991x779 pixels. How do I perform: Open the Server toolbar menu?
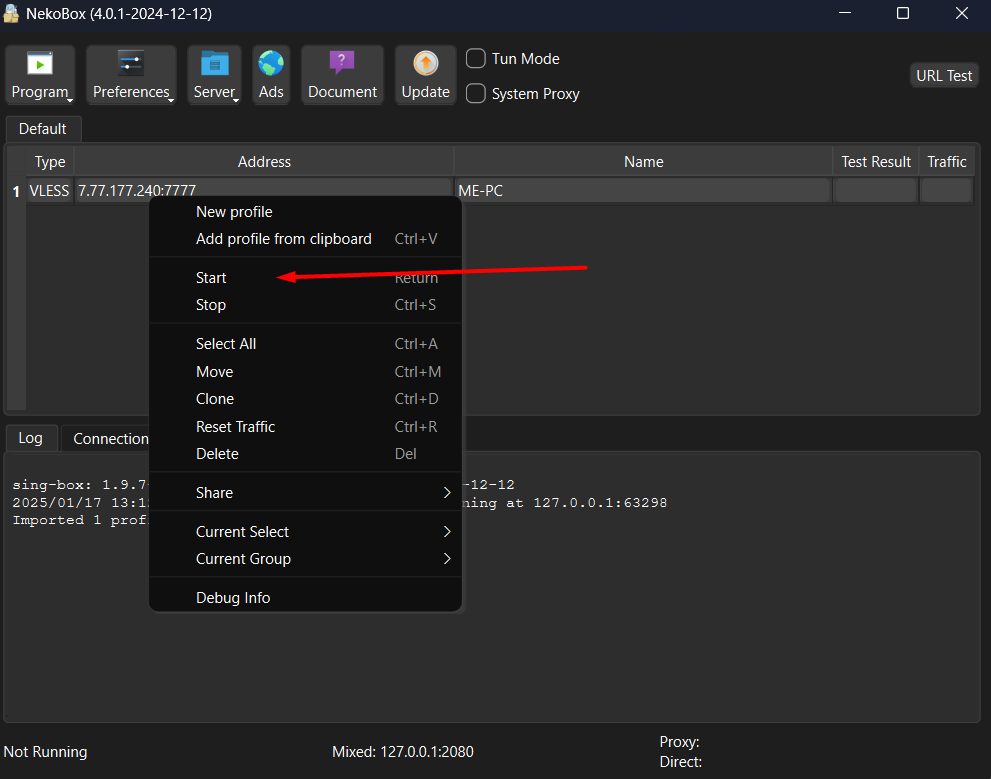214,75
